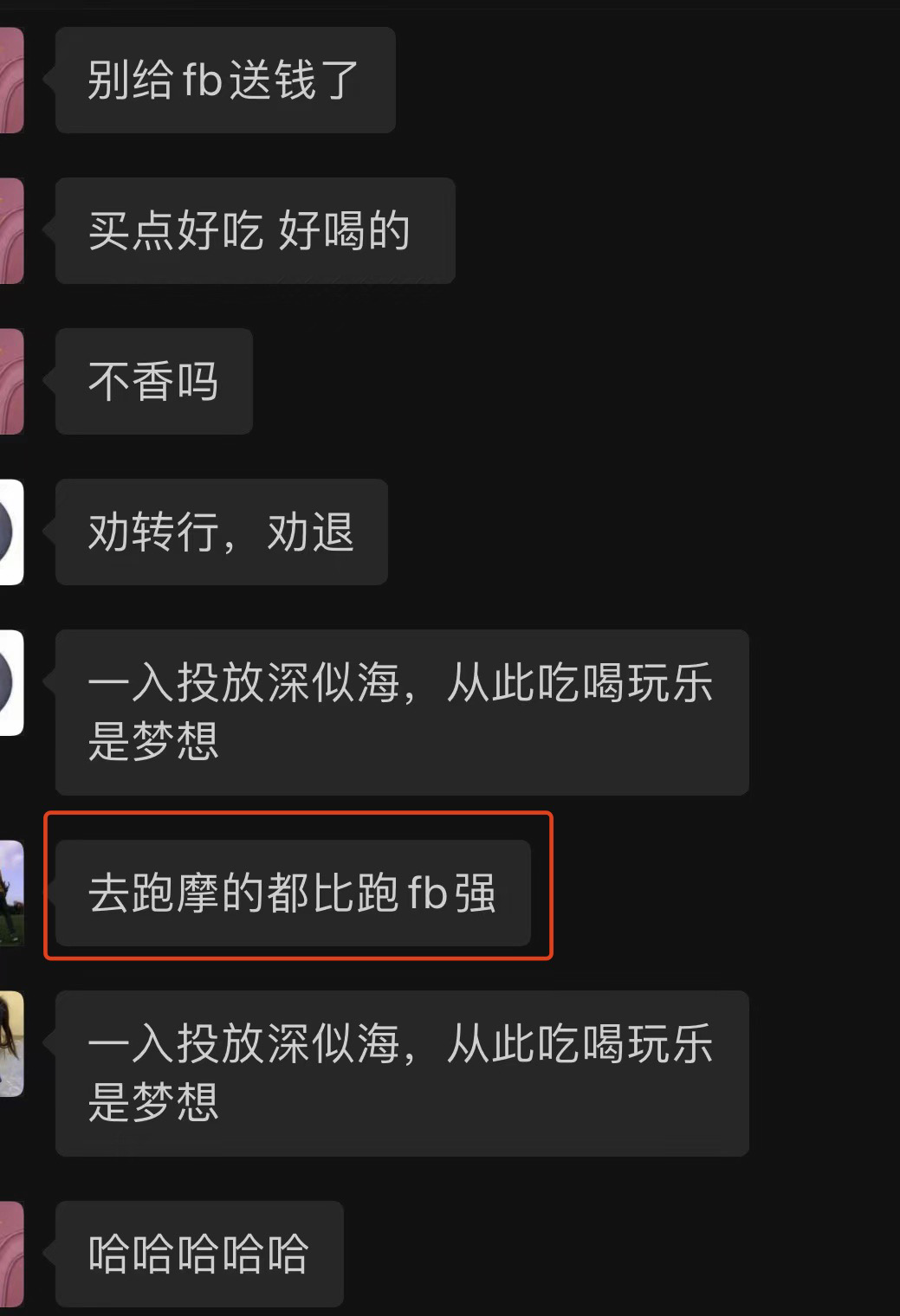Tap the pink avatar beside "买点好吃 好喝的"
Viewport: 900px width, 1316px height.
point(11,230)
